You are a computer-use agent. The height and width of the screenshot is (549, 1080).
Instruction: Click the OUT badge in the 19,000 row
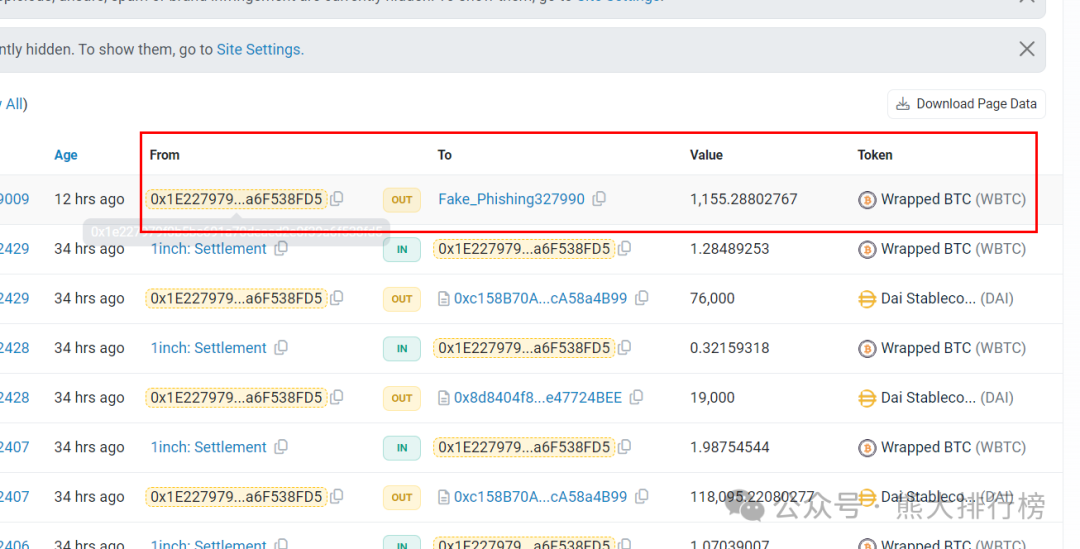[402, 398]
